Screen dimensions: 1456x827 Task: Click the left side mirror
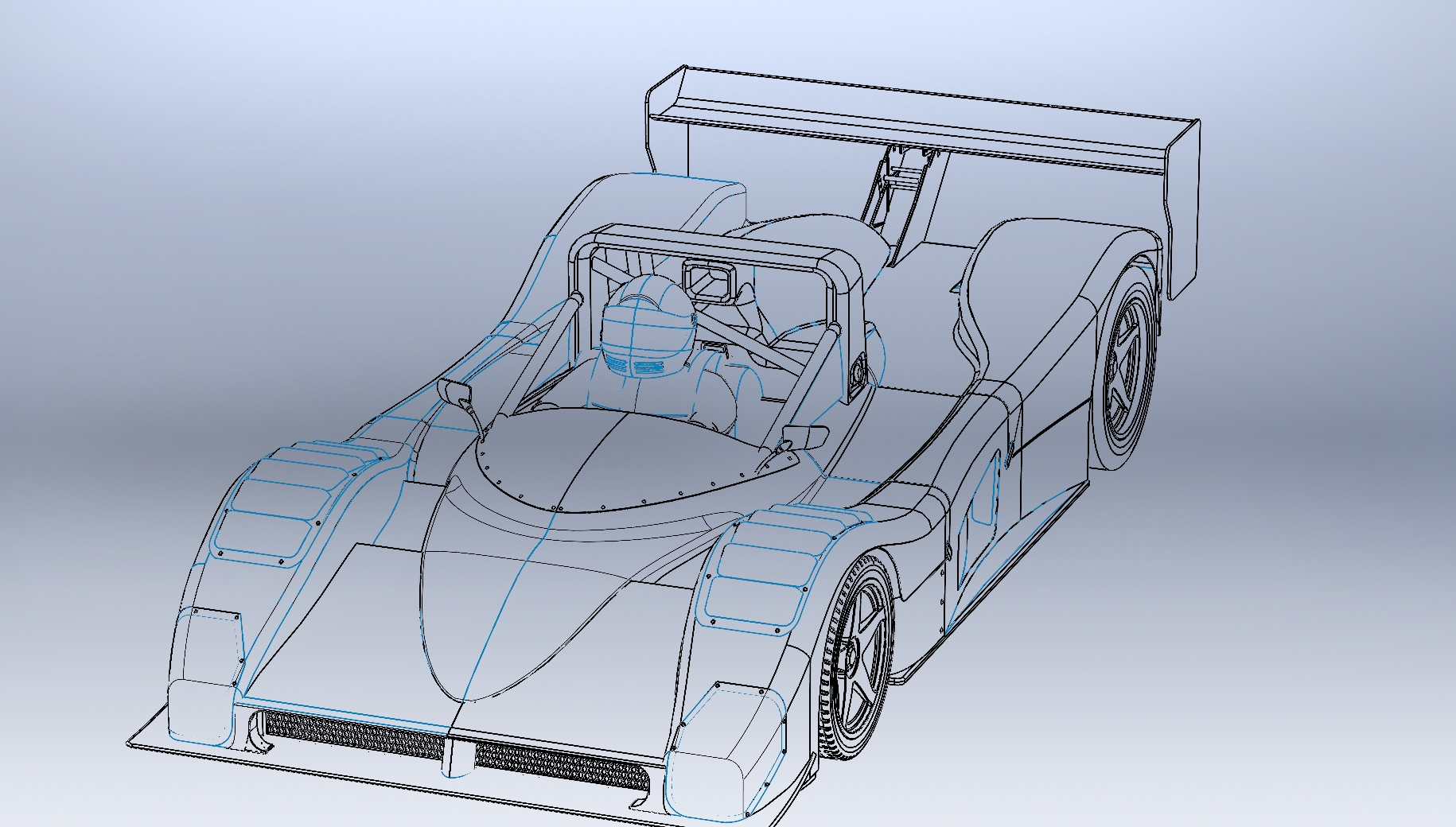tap(455, 391)
